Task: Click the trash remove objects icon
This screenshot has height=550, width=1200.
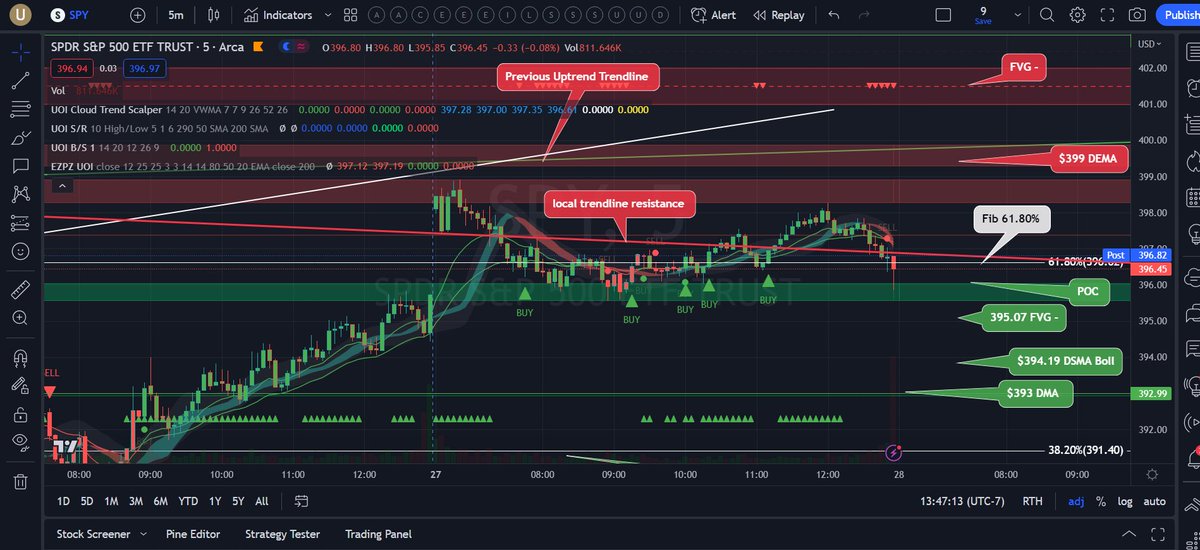Action: tap(20, 481)
